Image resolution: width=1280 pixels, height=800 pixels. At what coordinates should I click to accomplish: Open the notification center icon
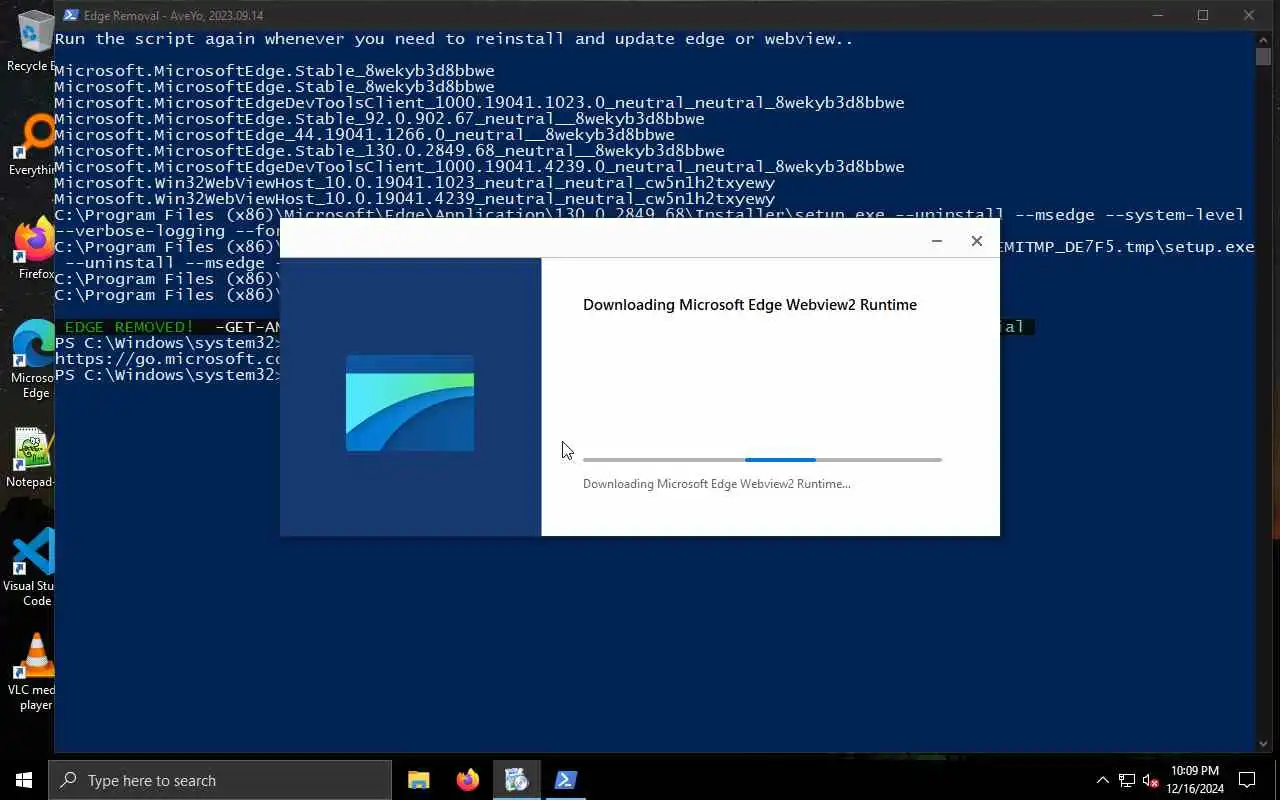pos(1247,780)
